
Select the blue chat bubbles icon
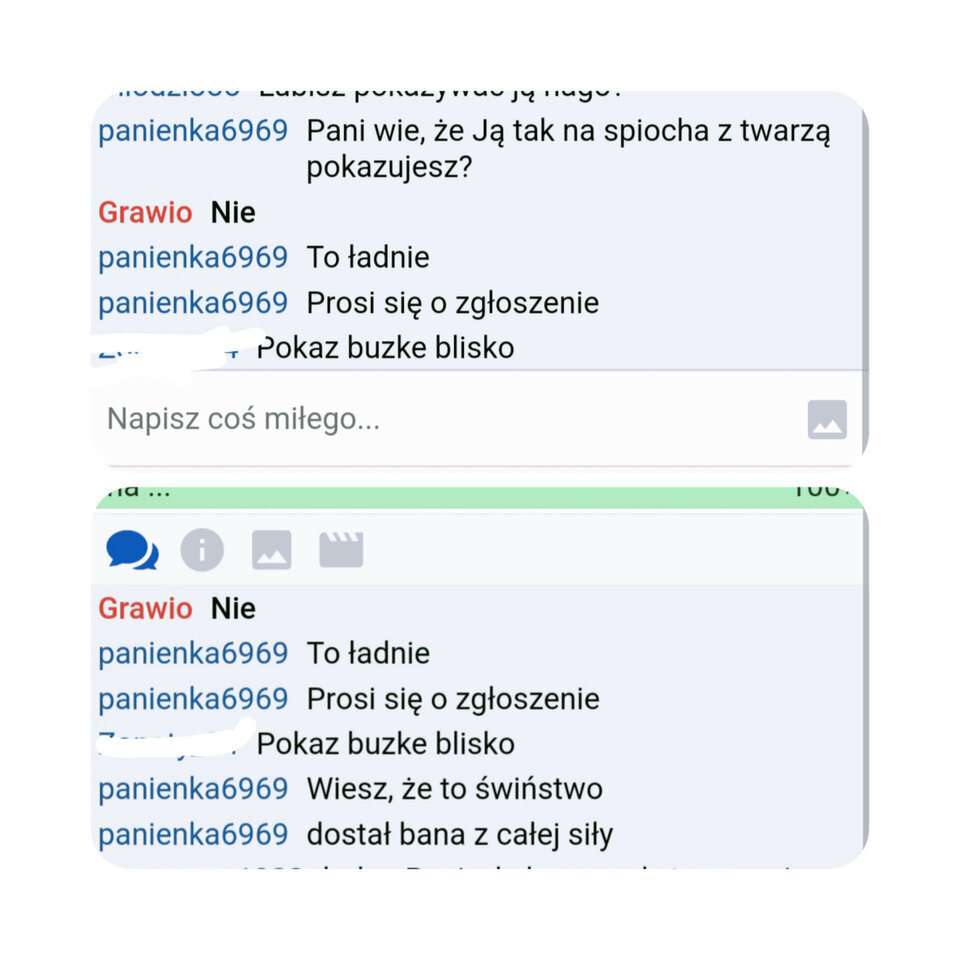point(134,548)
